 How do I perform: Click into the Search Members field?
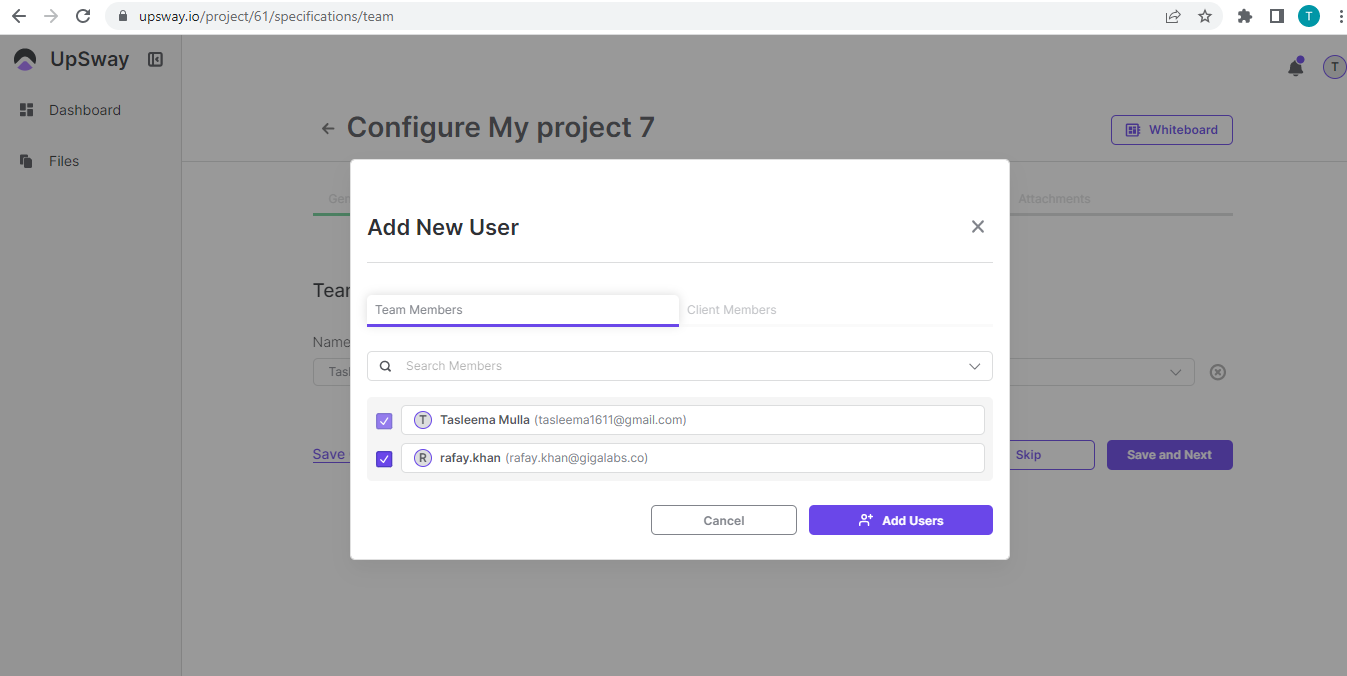[x=670, y=366]
